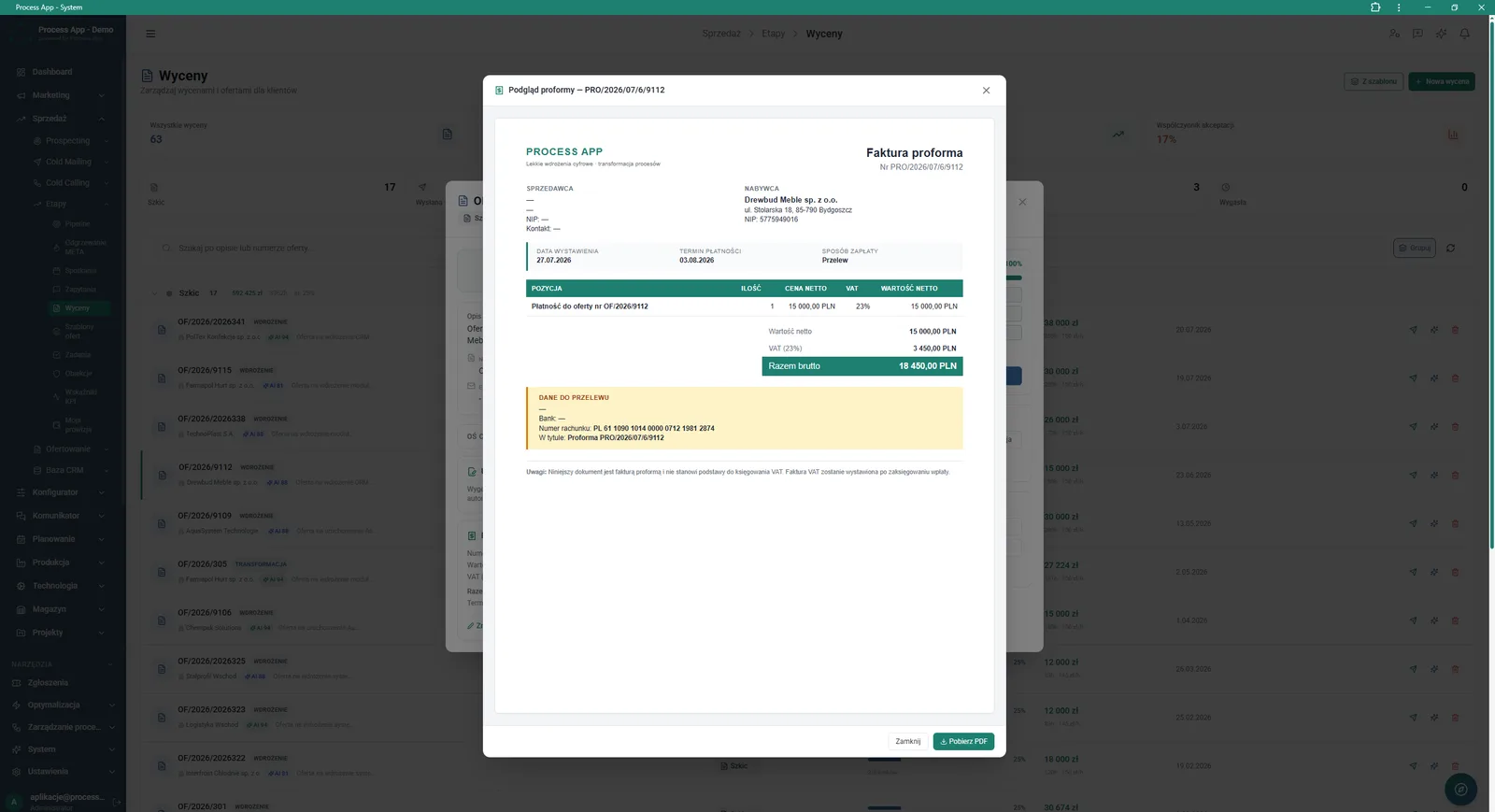Expand the Konfigurator sidebar section
1495x812 pixels.
63,492
